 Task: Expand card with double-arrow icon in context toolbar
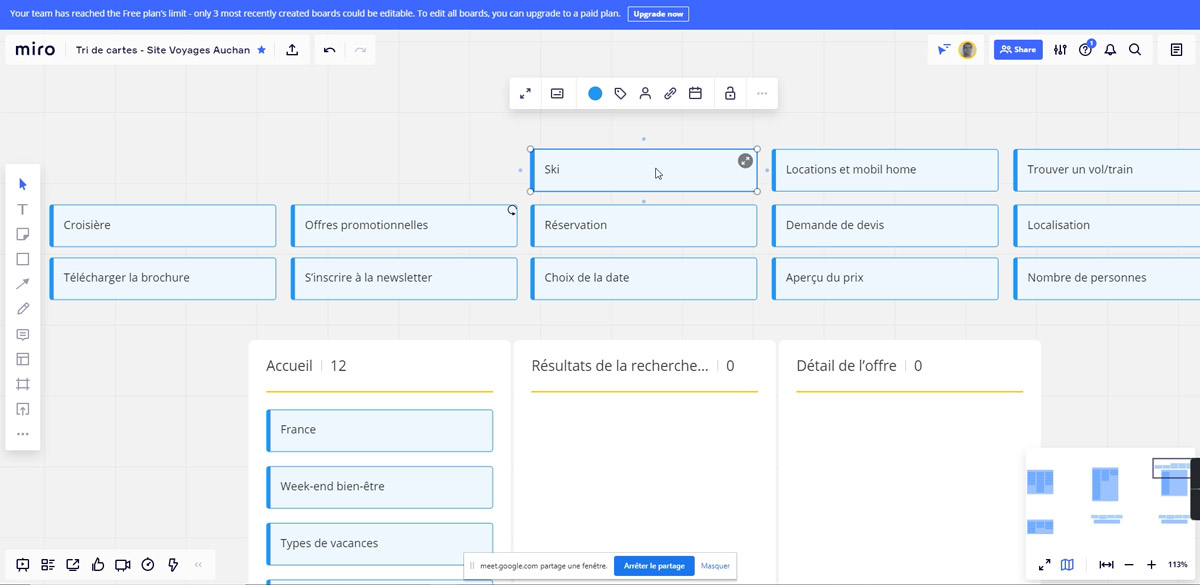point(525,93)
